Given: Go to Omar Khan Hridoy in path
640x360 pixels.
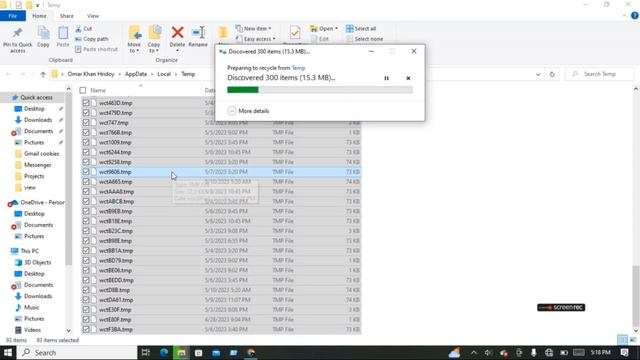Looking at the screenshot, I should coord(91,74).
